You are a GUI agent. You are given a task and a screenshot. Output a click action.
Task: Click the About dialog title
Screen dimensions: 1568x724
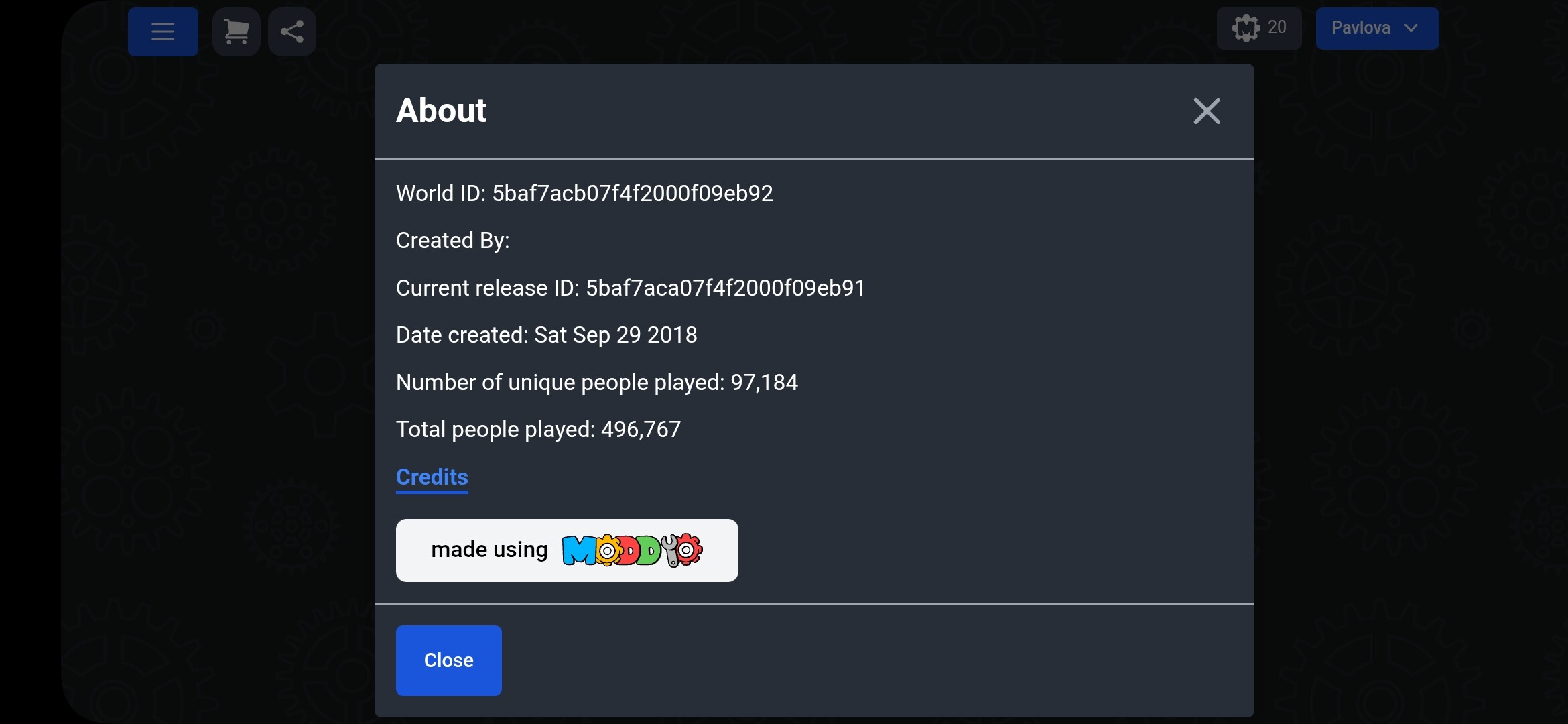coord(441,111)
